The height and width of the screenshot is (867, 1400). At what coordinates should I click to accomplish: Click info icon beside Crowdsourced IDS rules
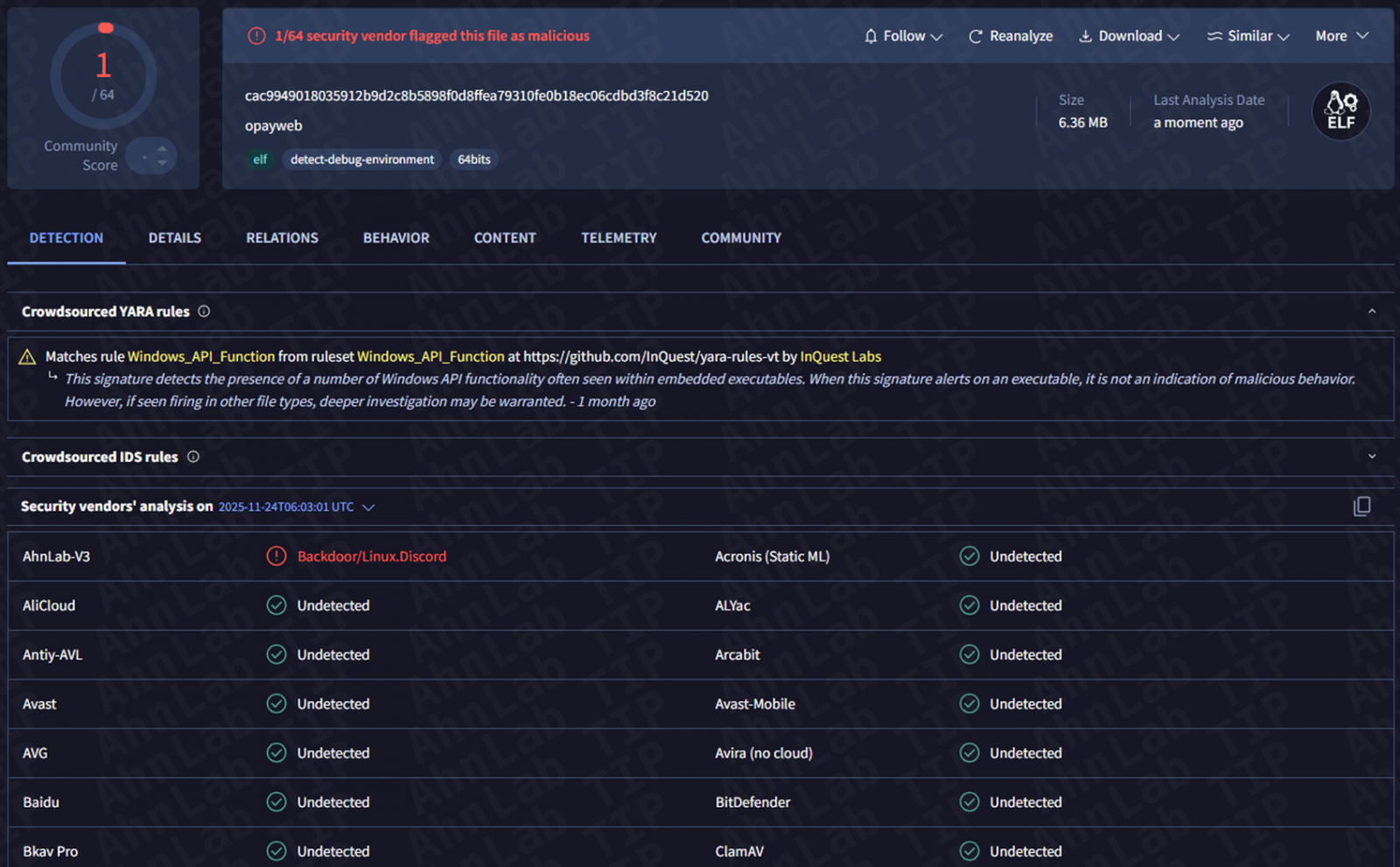pyautogui.click(x=193, y=457)
